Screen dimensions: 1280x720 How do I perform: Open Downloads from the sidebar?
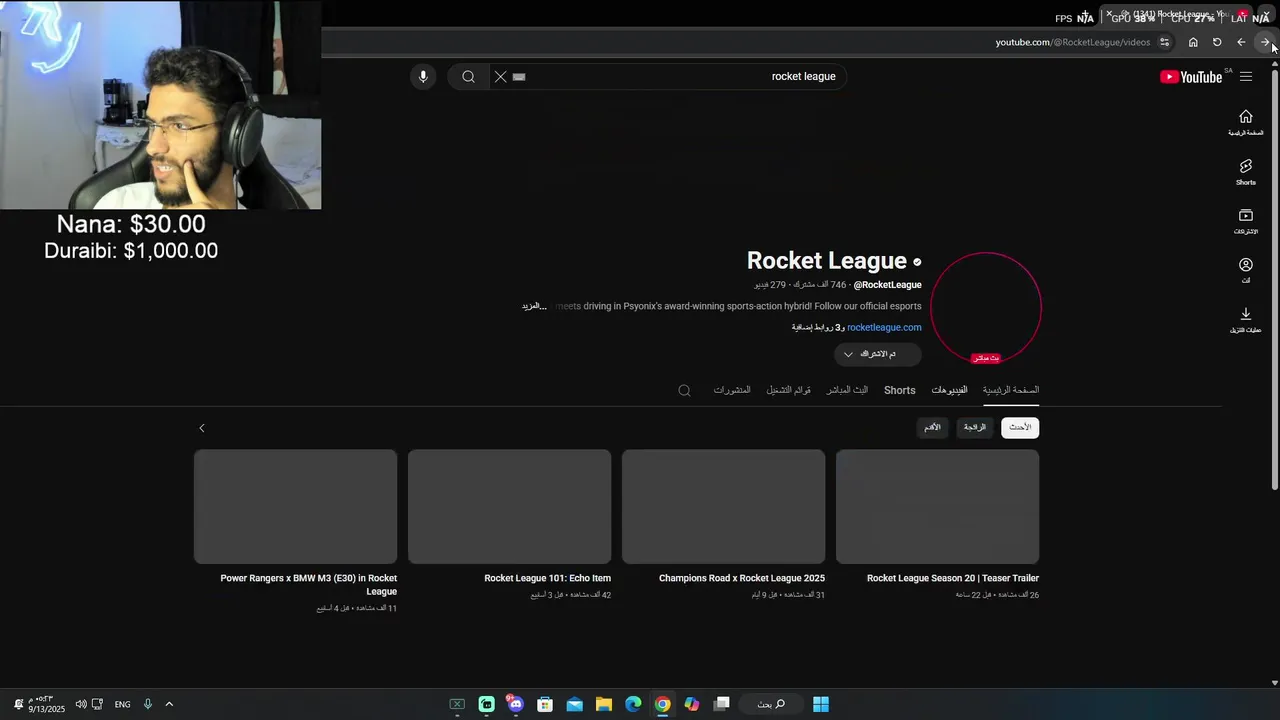click(1246, 320)
